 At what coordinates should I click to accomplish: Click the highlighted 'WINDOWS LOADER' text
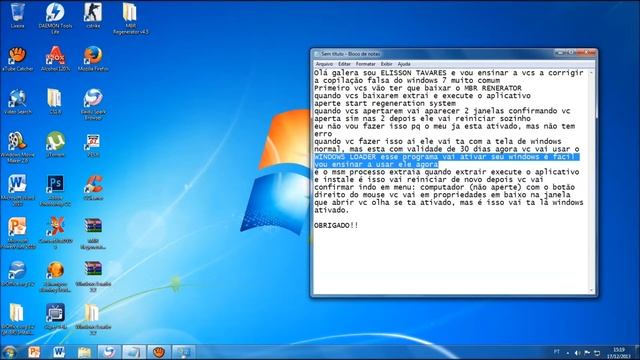point(345,157)
